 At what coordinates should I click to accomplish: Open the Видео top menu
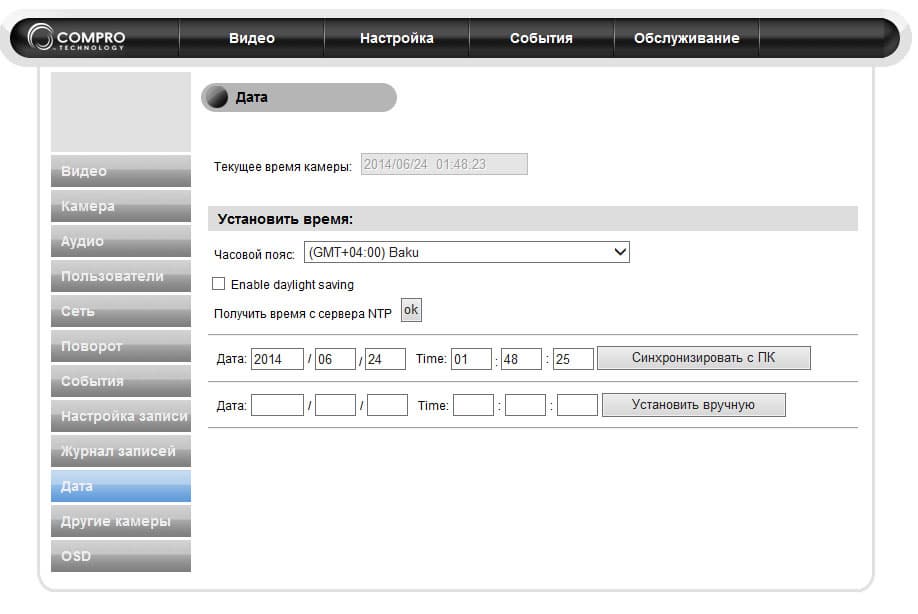coord(252,38)
